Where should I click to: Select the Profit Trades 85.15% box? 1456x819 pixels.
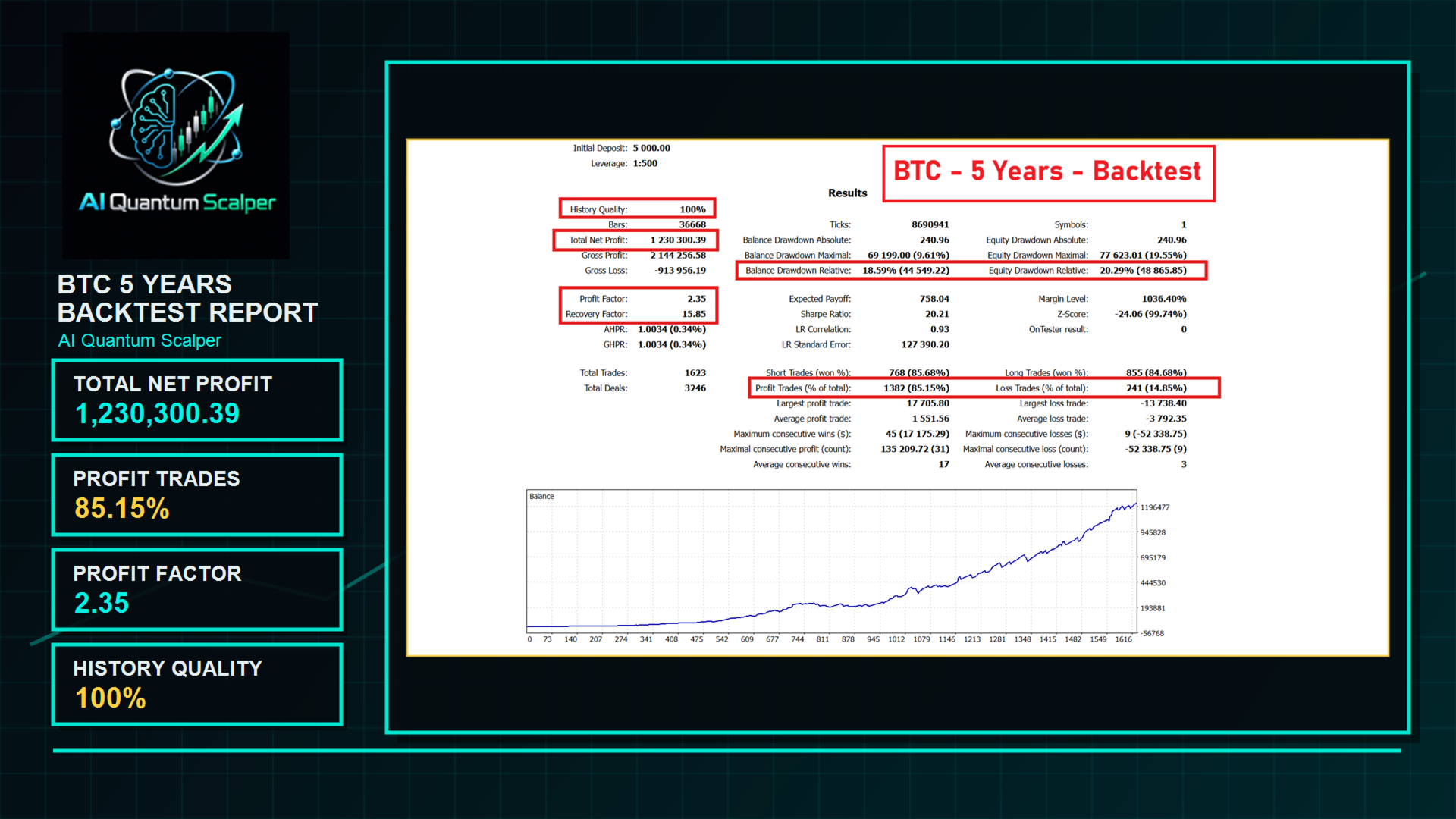(x=197, y=494)
